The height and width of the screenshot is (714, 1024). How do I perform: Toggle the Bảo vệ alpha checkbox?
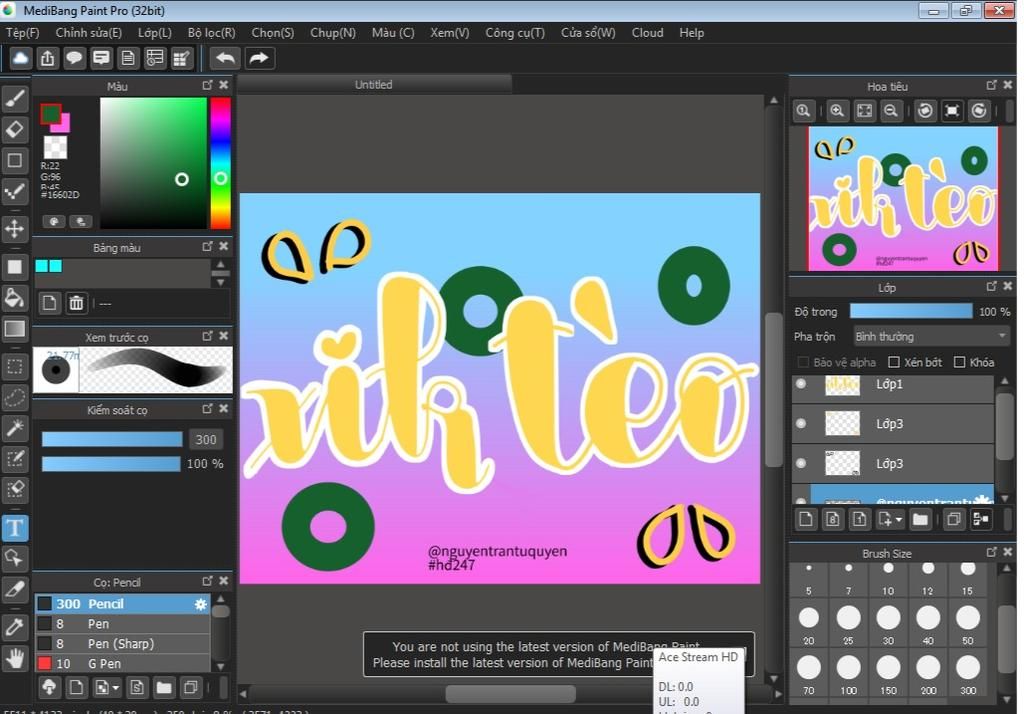click(803, 362)
